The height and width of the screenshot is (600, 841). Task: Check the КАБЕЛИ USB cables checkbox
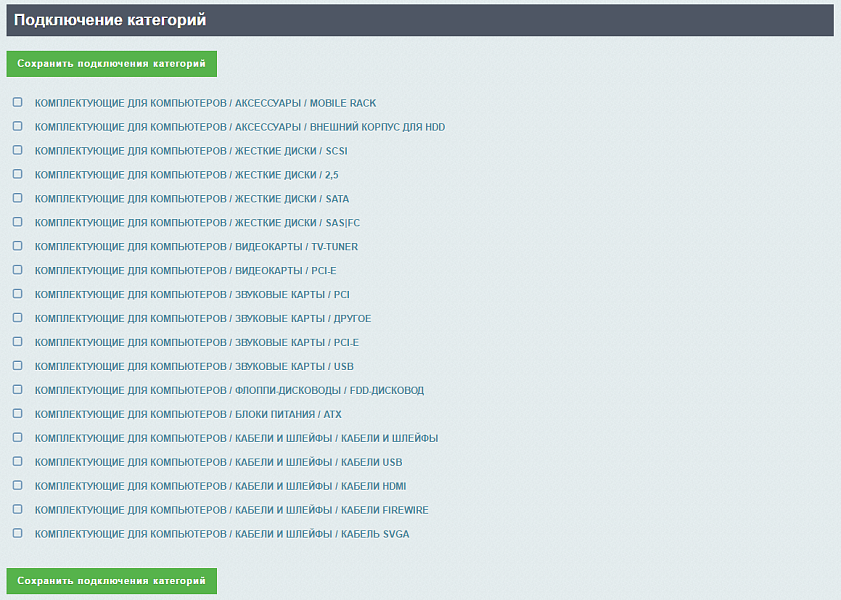tap(17, 462)
